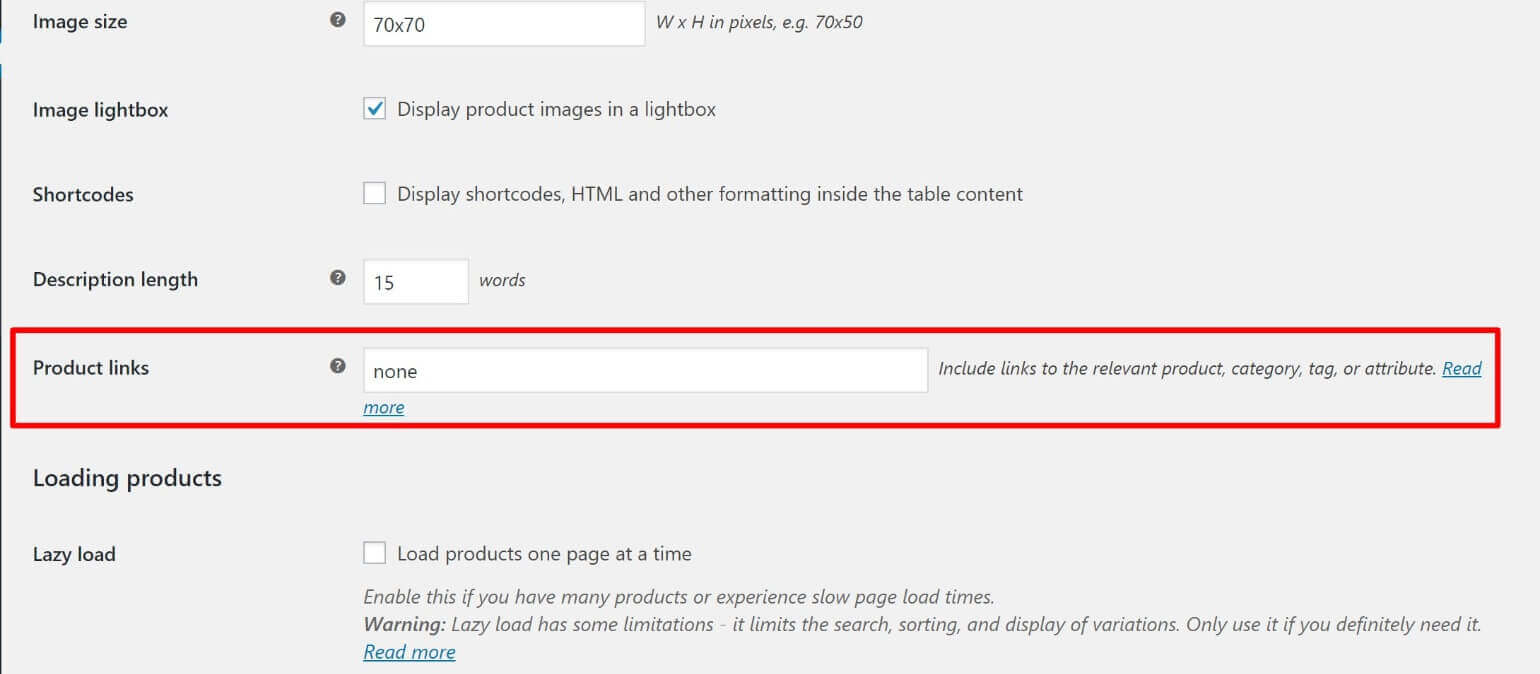Click the Description length setting label

115,280
